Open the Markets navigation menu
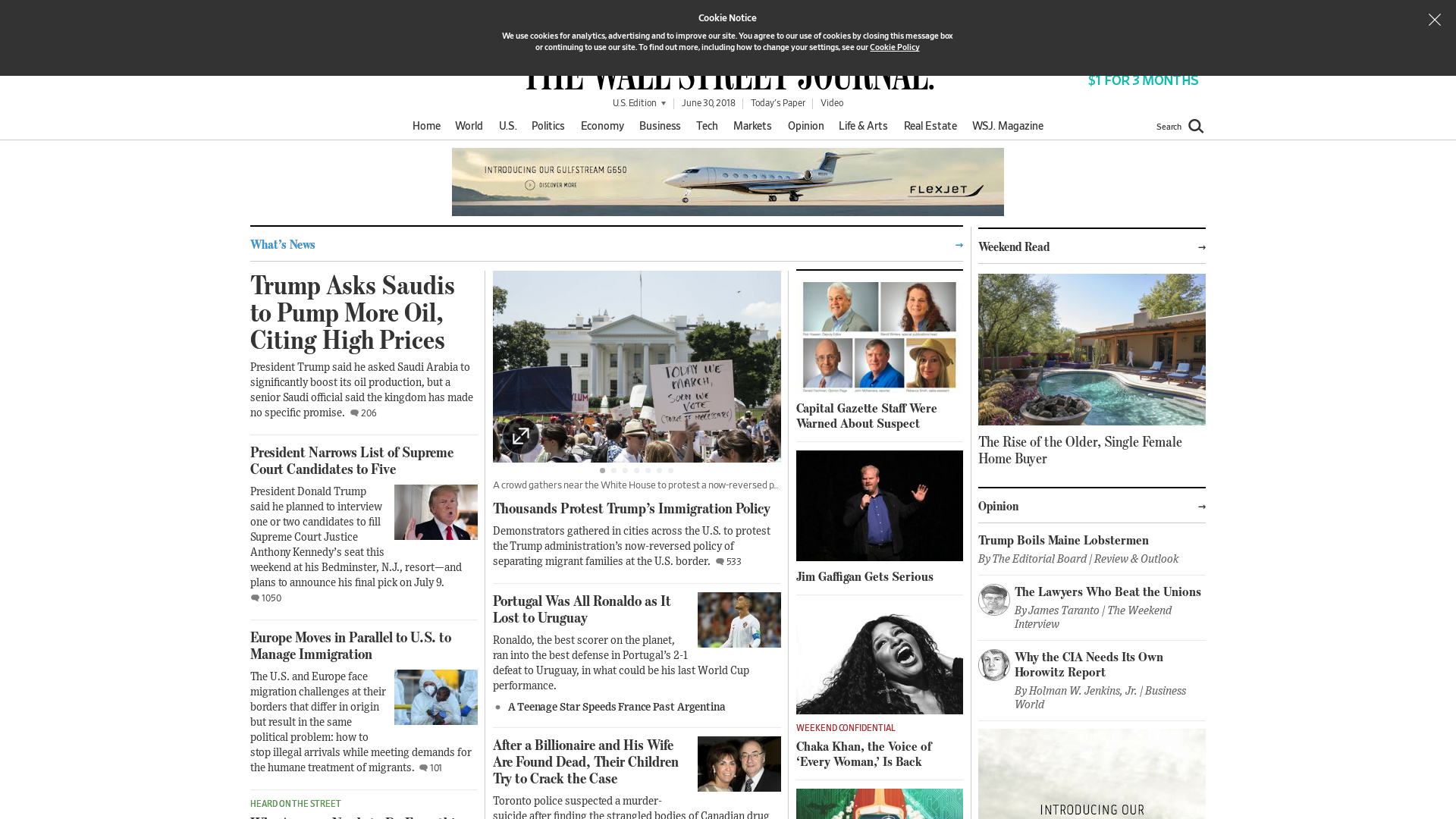The image size is (1456, 819). coord(752,126)
